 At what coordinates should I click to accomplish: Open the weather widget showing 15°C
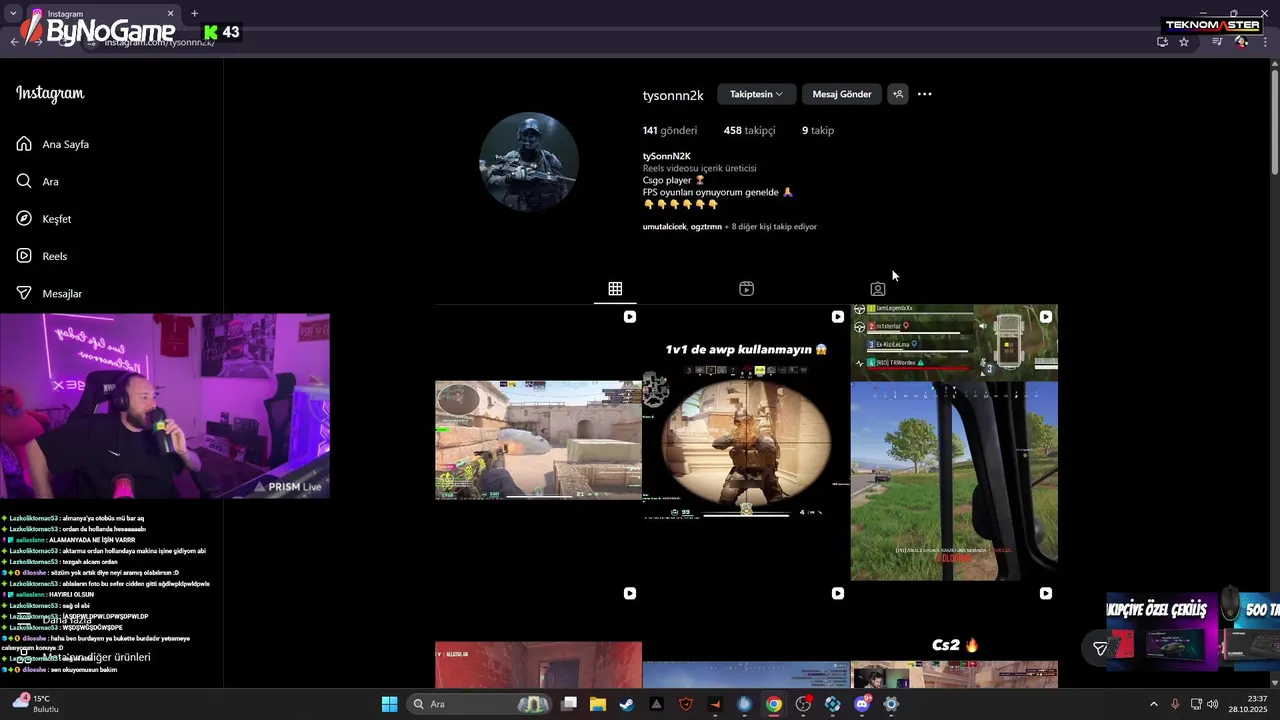coord(37,704)
